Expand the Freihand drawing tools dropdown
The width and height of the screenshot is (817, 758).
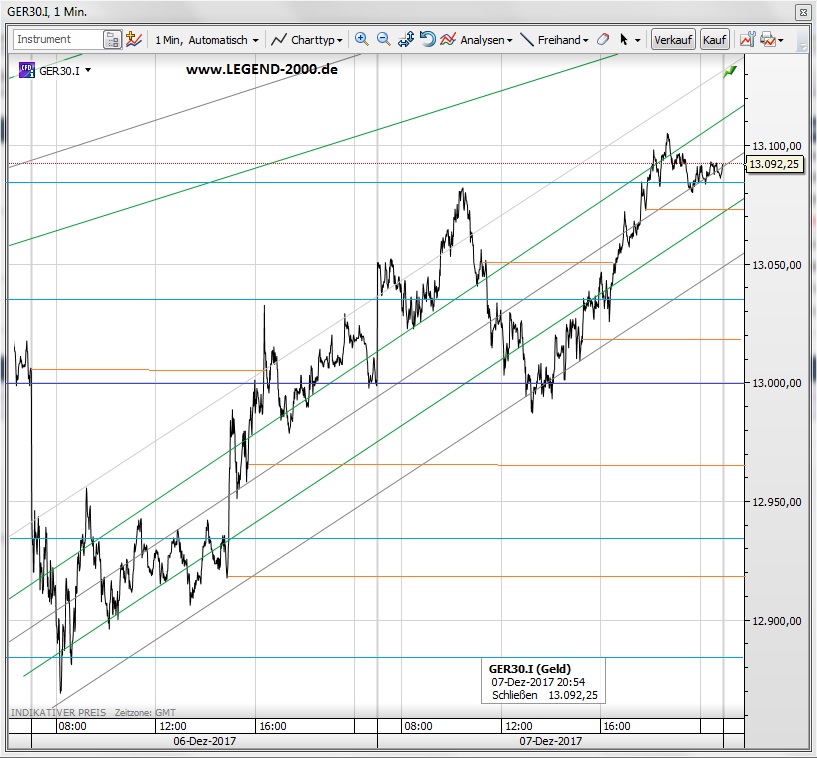[x=586, y=41]
